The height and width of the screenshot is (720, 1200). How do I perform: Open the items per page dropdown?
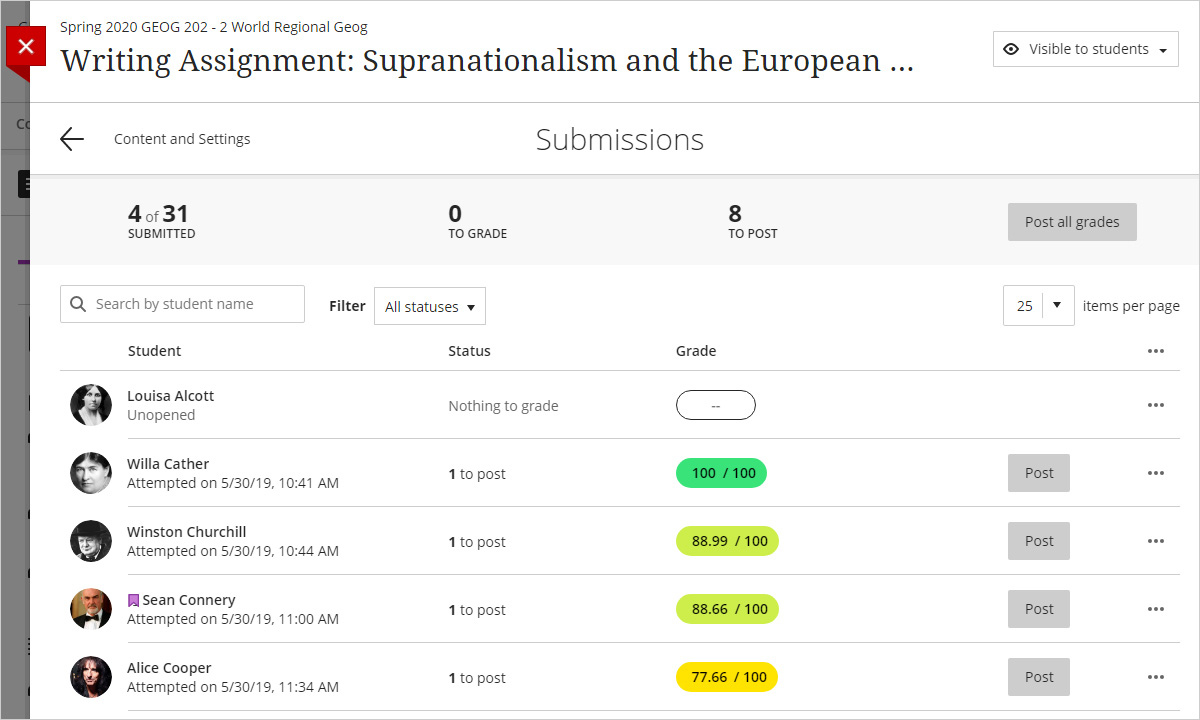(1038, 306)
